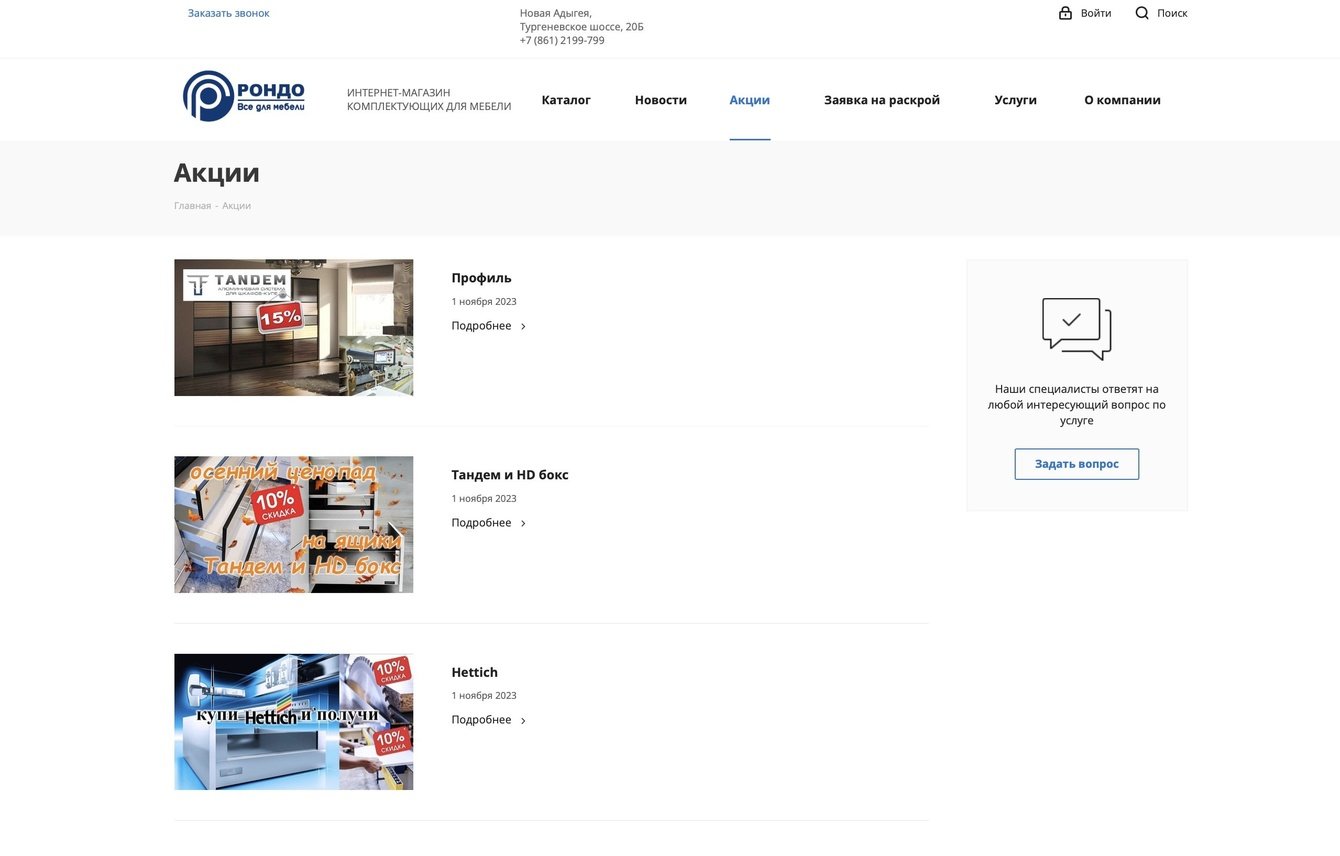Click the Акции page heading
Image resolution: width=1340 pixels, height=856 pixels.
(x=217, y=172)
